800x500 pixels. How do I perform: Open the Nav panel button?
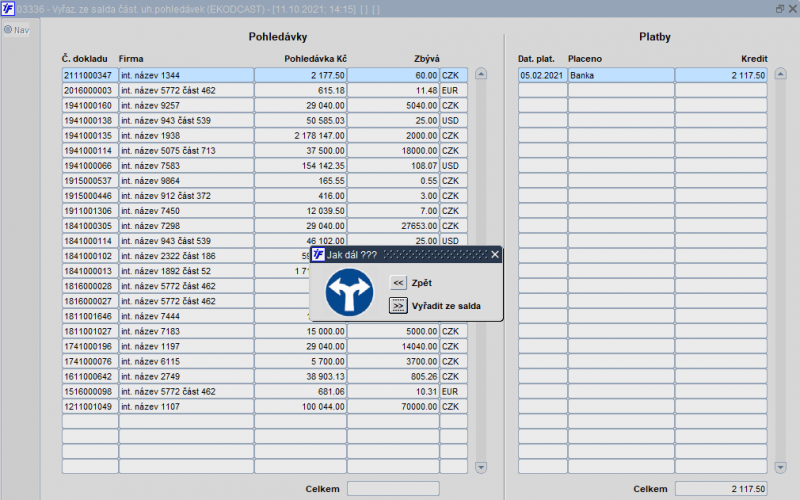tap(16, 30)
